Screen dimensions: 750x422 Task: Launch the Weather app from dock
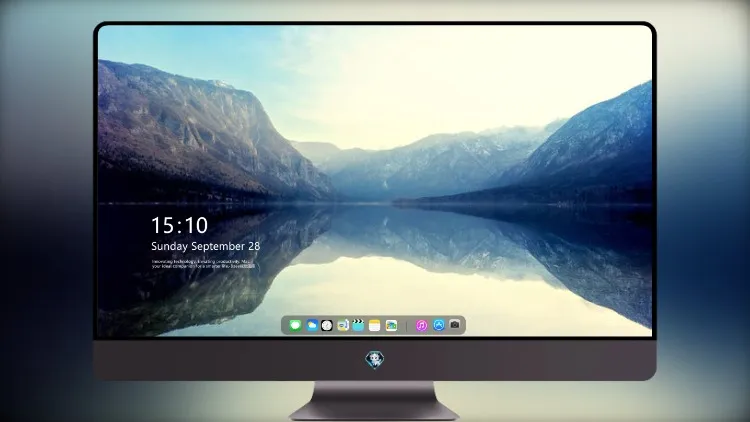point(312,325)
